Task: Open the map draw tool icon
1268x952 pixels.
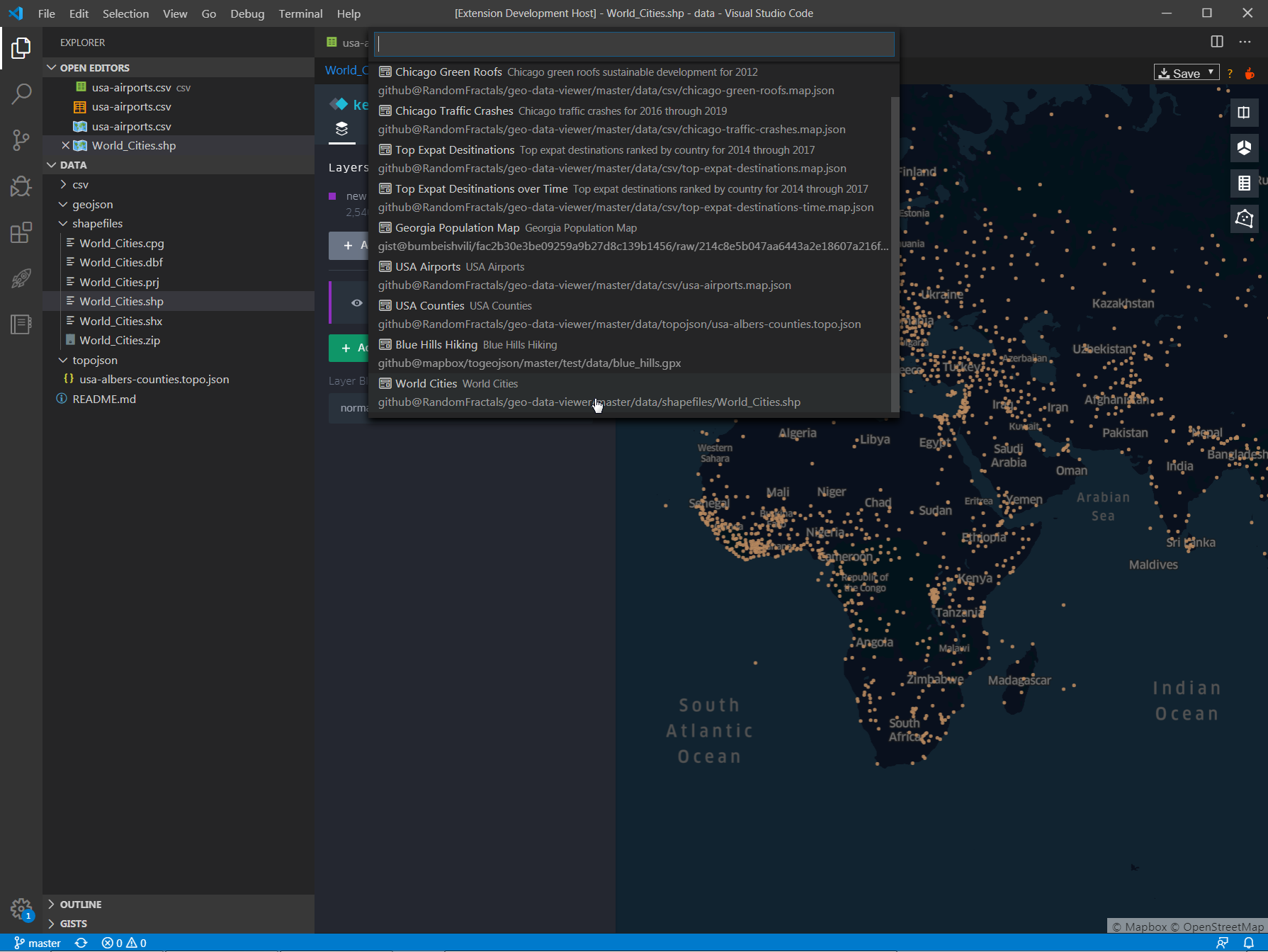Action: [1244, 218]
